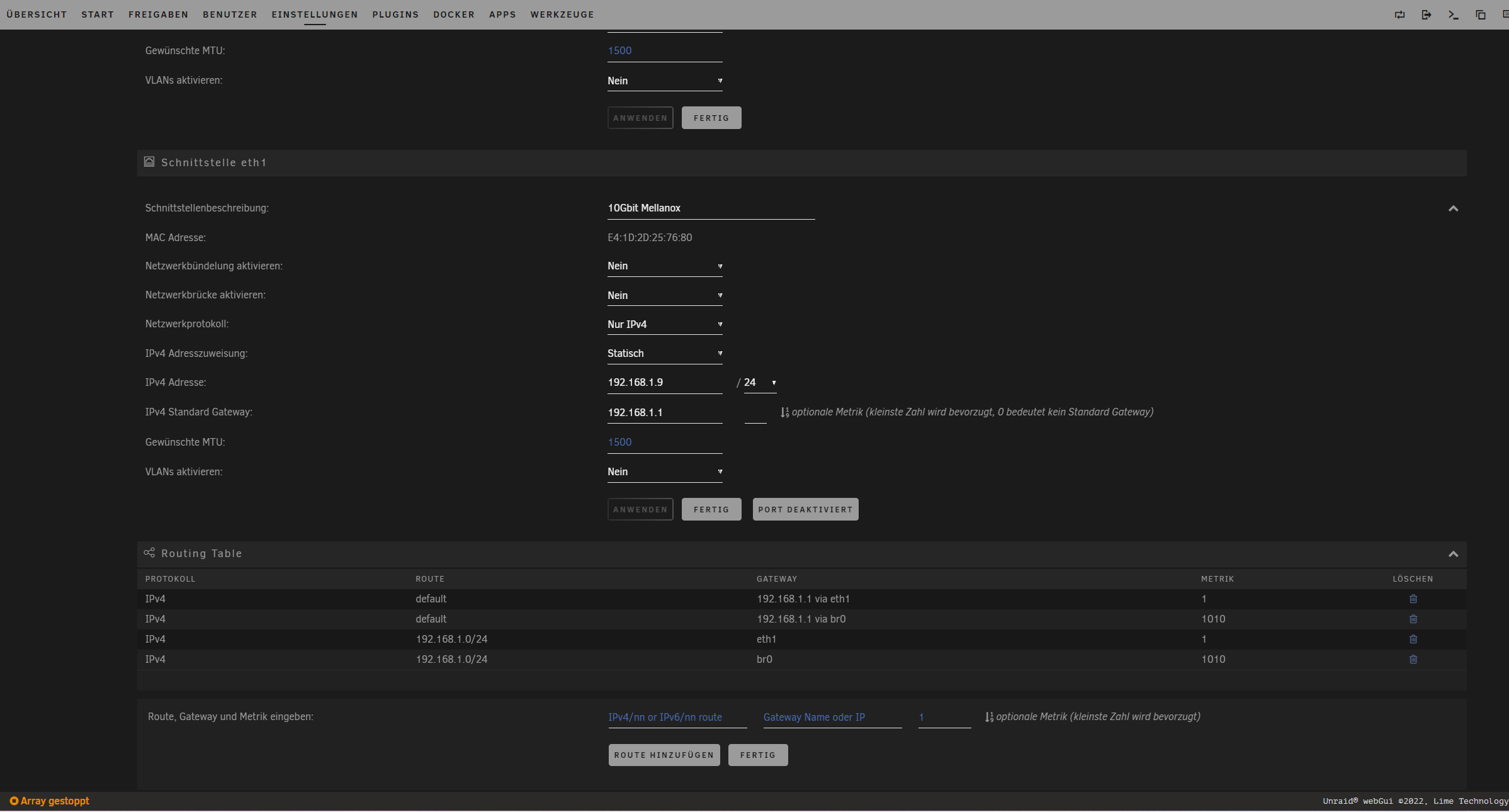Viewport: 1509px width, 812px height.
Task: Click the METRIK column header
Action: (1218, 578)
